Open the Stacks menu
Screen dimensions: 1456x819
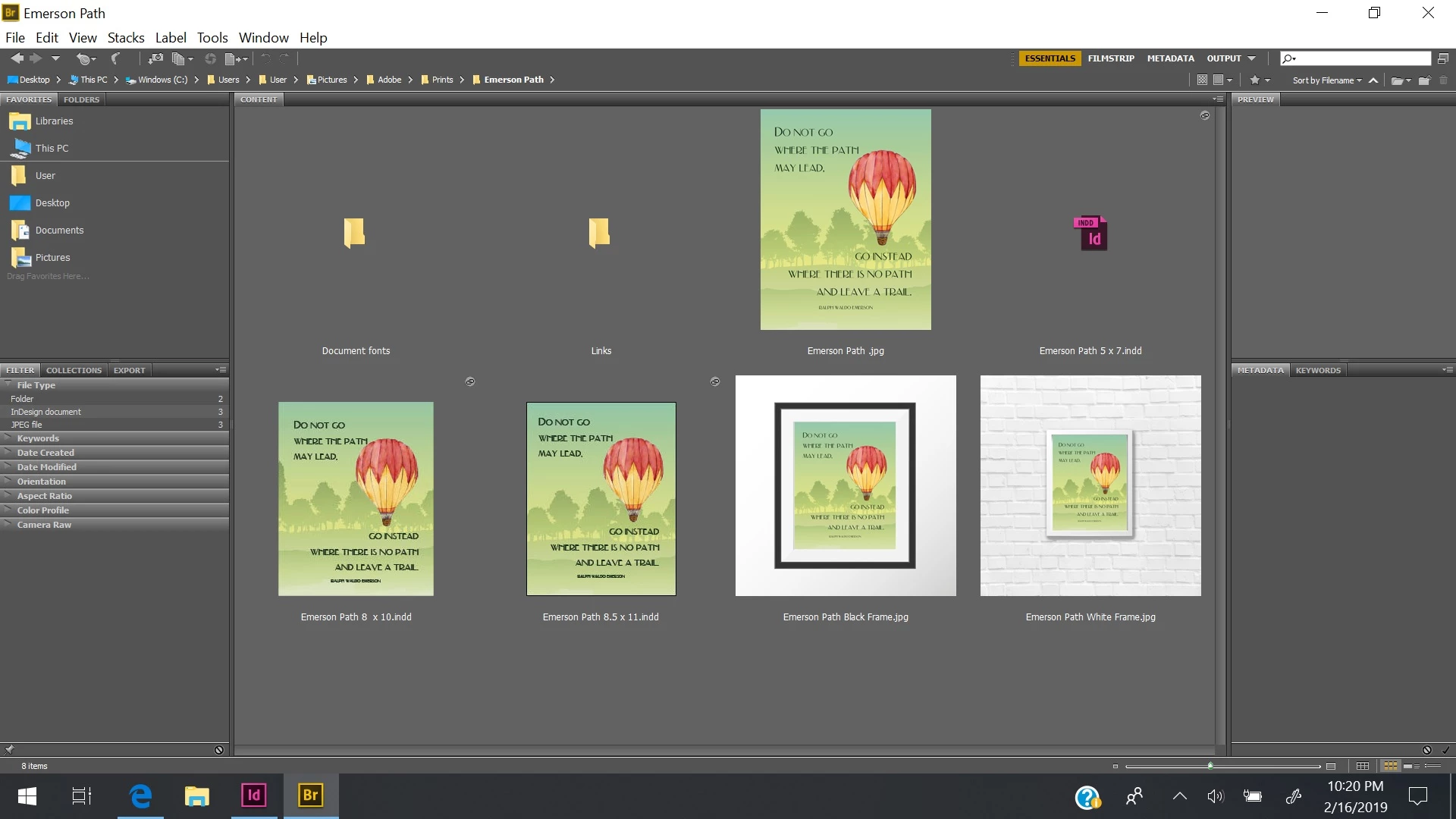pyautogui.click(x=126, y=37)
